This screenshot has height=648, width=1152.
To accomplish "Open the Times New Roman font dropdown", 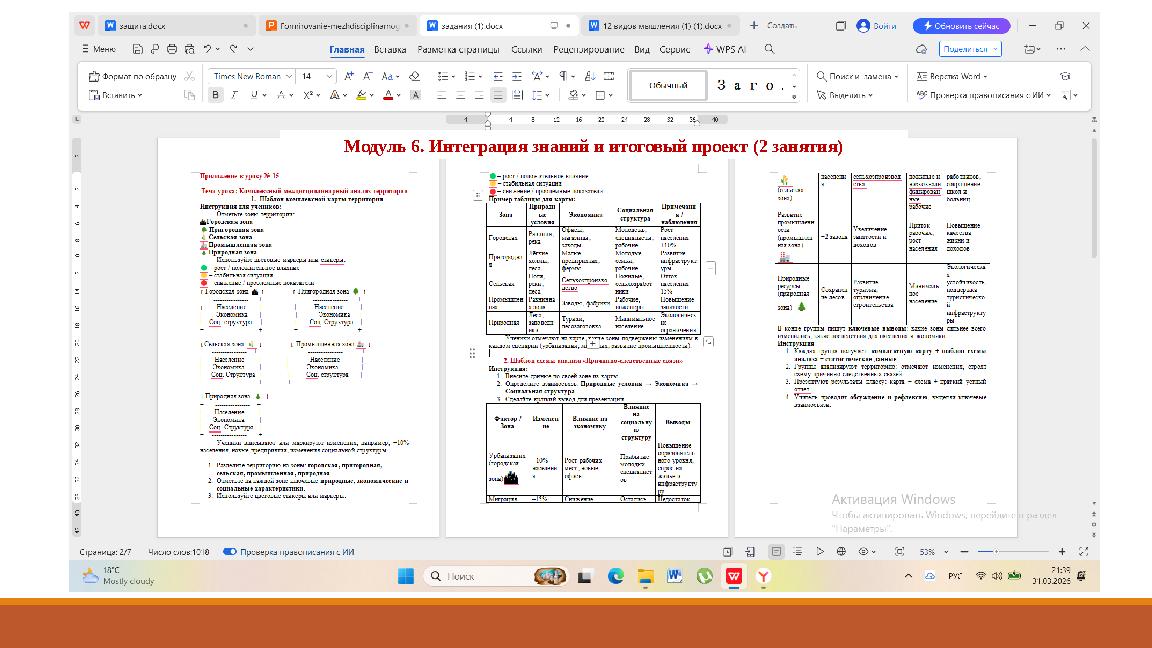I will click(x=289, y=76).
